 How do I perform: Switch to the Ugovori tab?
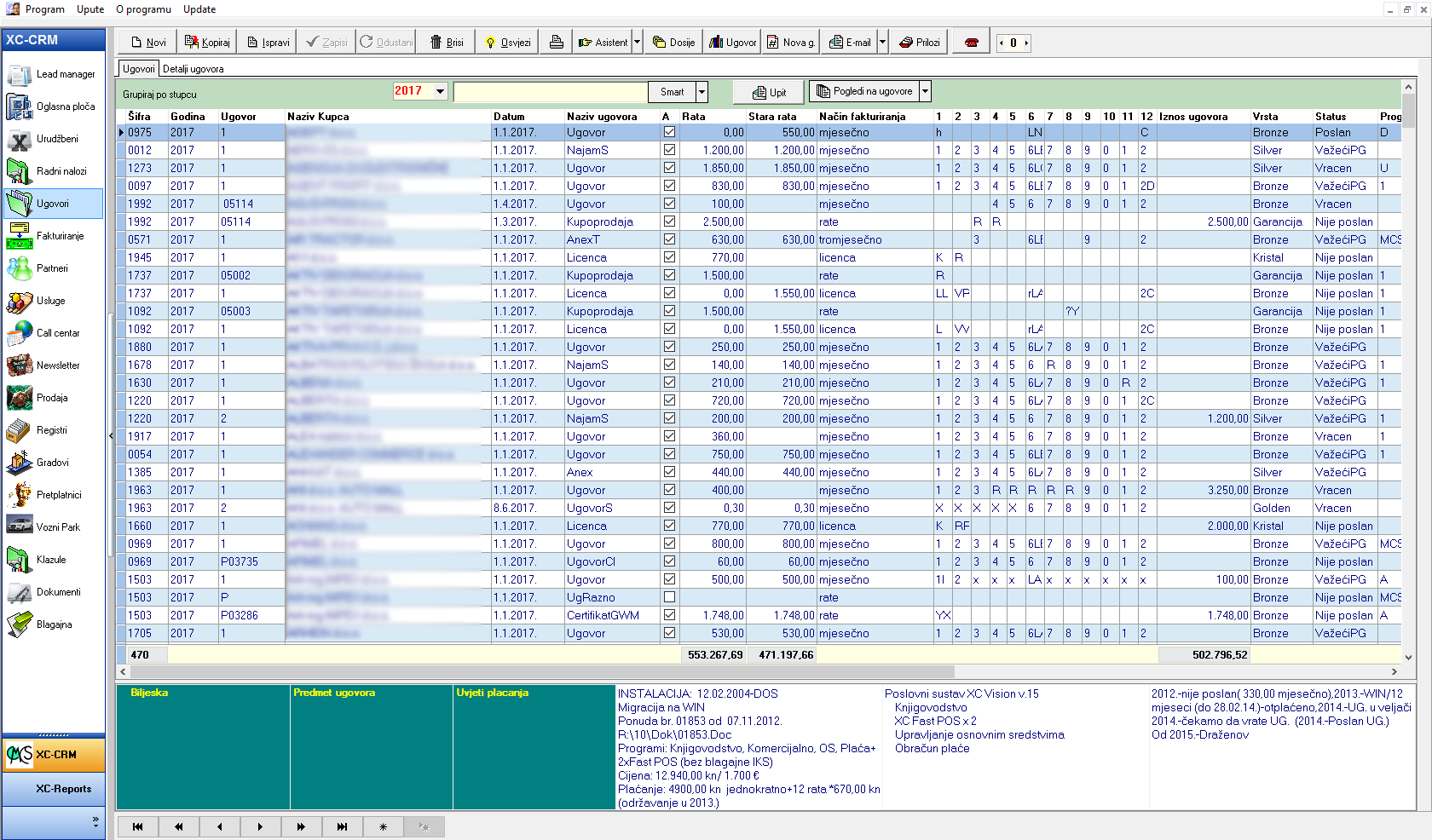coord(139,69)
